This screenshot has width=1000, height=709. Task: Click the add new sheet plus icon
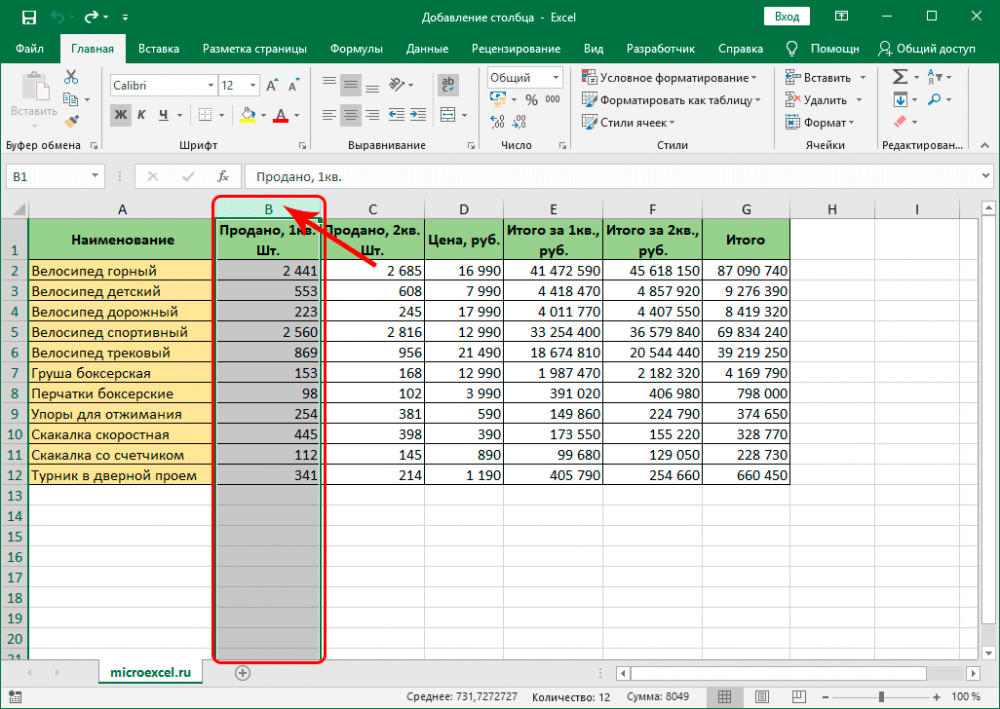tap(242, 673)
